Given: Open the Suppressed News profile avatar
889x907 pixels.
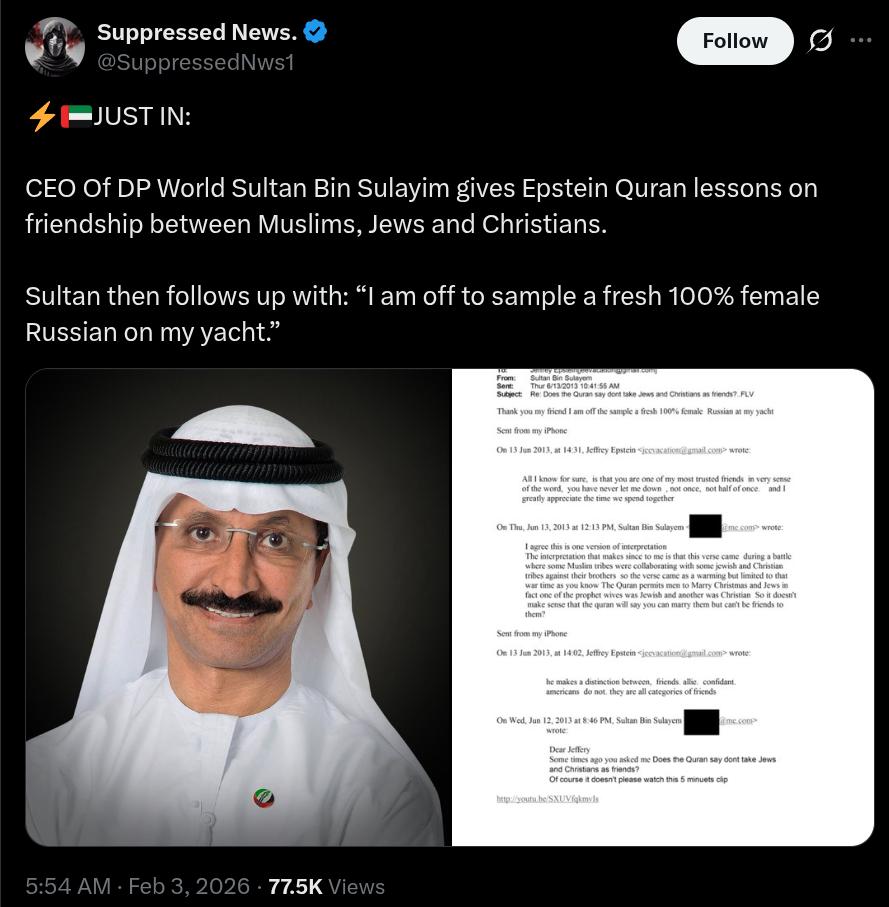Looking at the screenshot, I should pyautogui.click(x=55, y=46).
